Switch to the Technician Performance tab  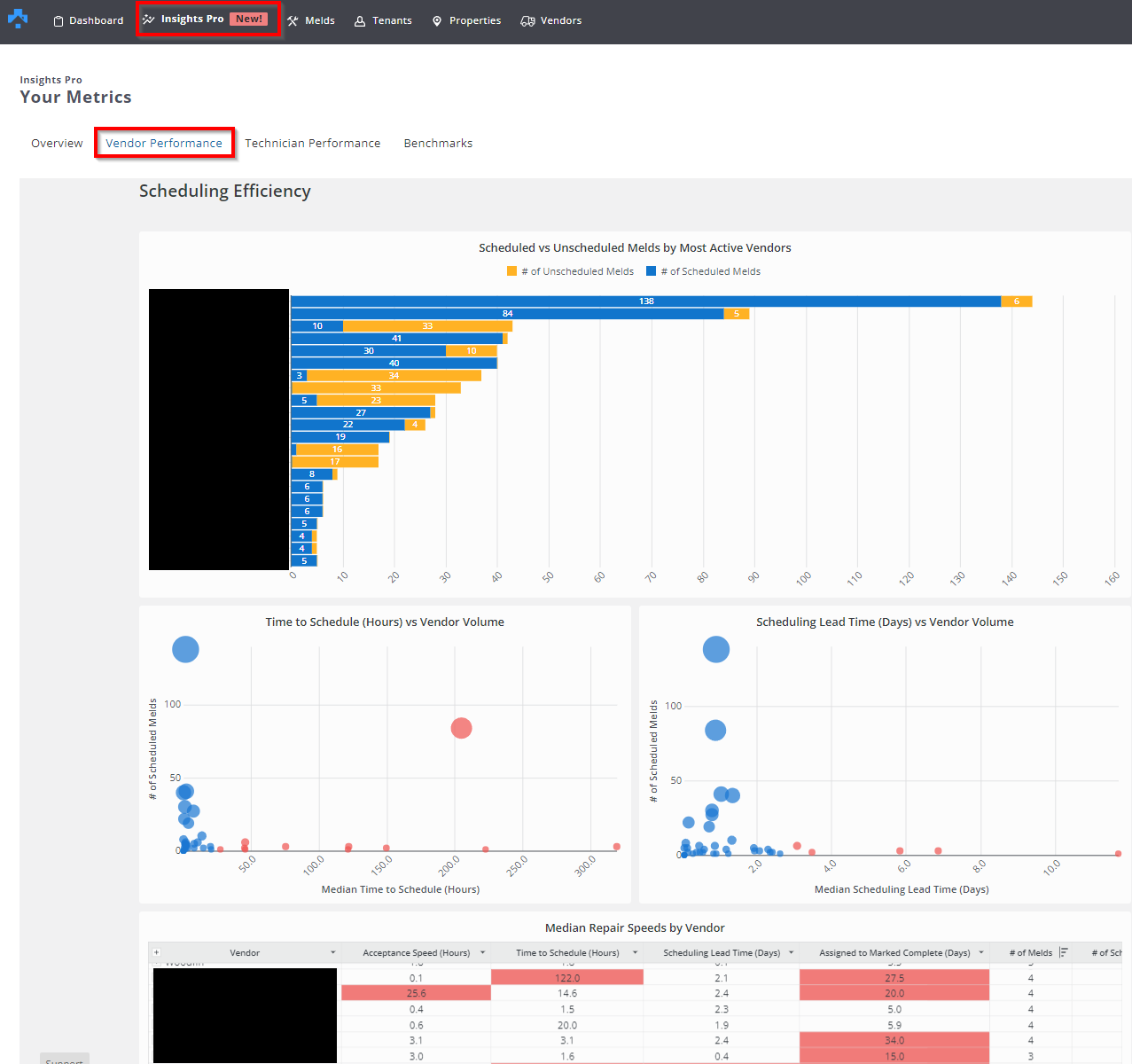312,143
